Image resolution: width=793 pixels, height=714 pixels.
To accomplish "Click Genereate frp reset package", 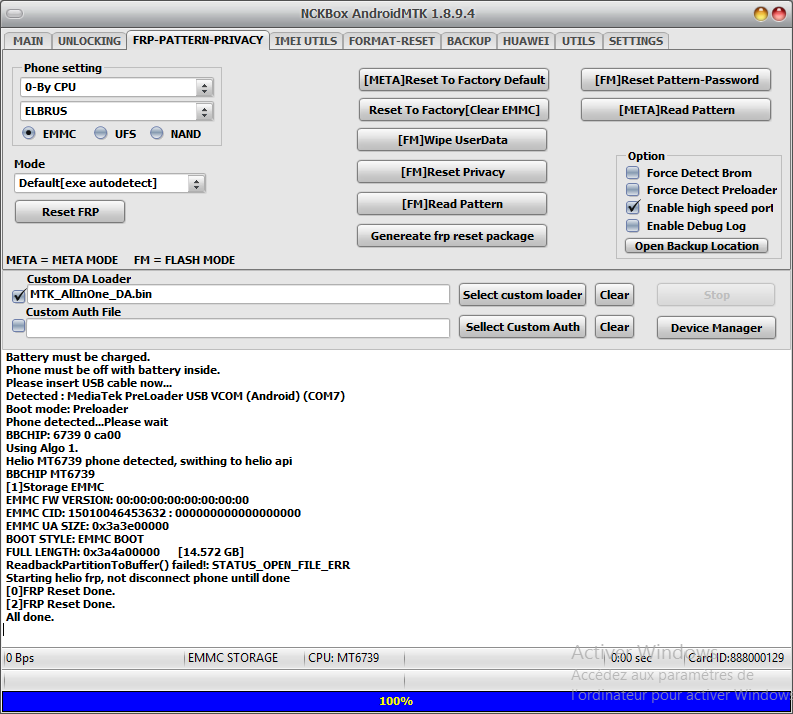I will [x=452, y=236].
